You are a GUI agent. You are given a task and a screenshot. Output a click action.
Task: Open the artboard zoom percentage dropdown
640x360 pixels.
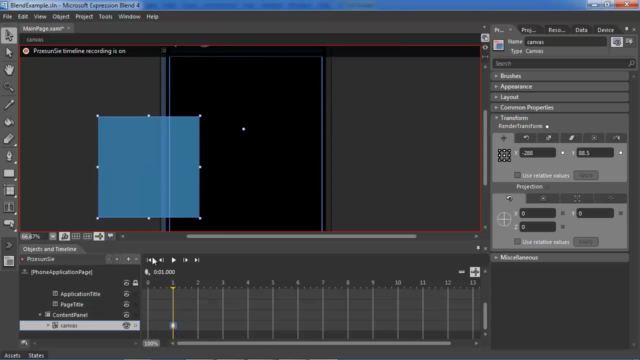point(53,236)
